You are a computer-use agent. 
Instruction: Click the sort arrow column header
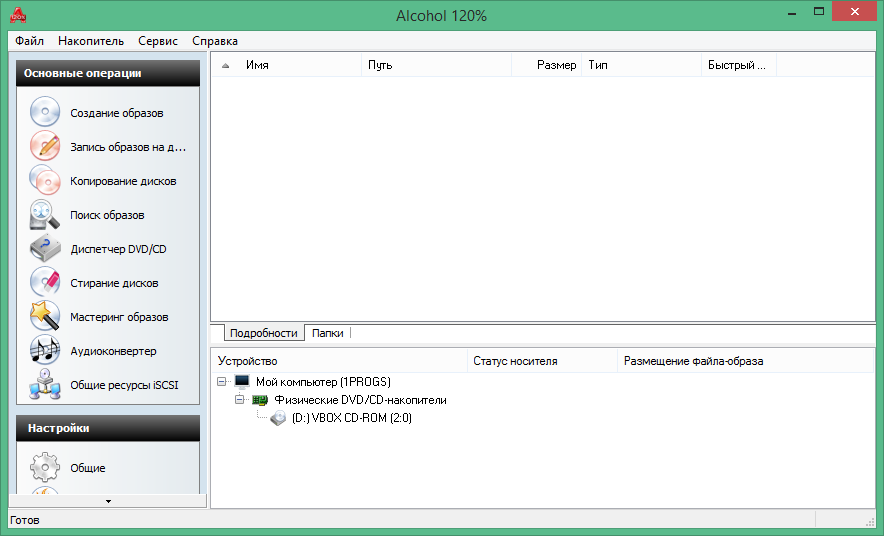(x=226, y=65)
